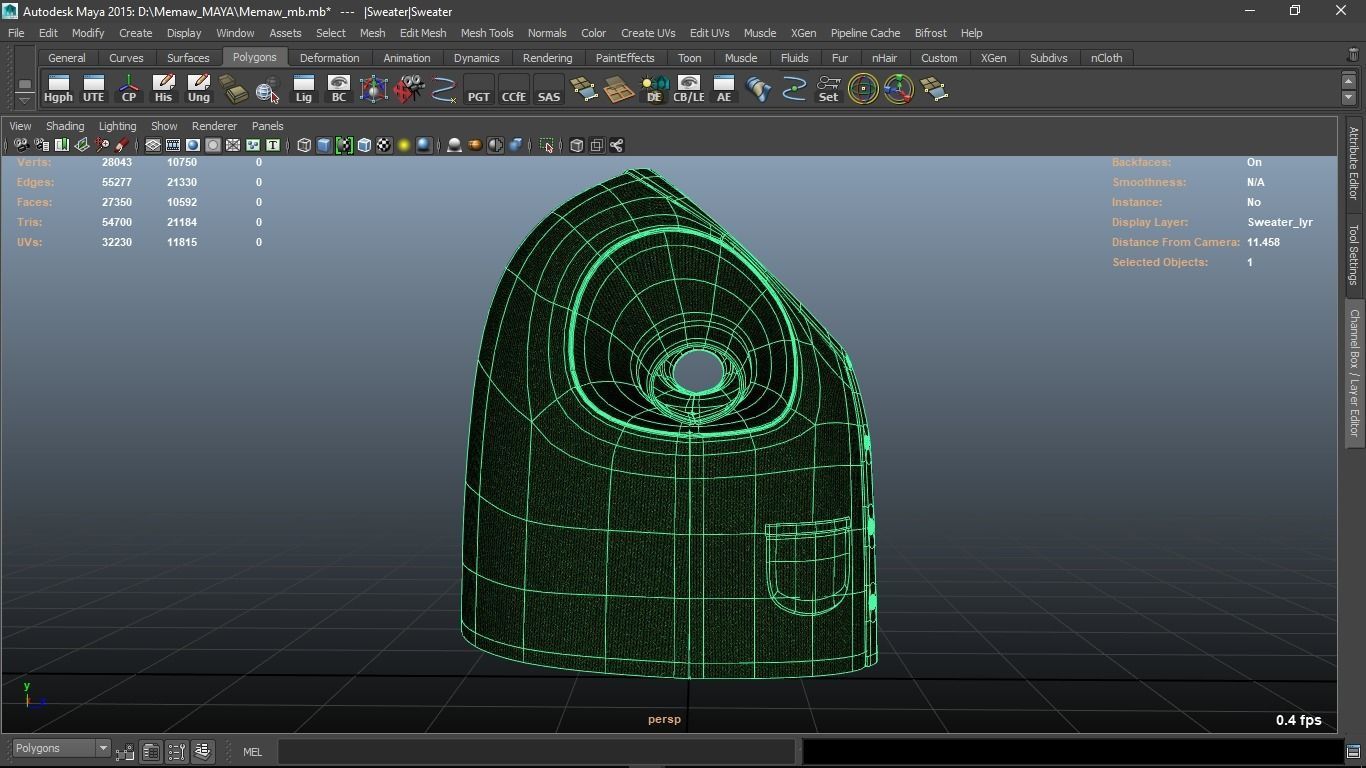
Task: Click the red-green-blue axis manipulator shelf icon
Action: 898,89
